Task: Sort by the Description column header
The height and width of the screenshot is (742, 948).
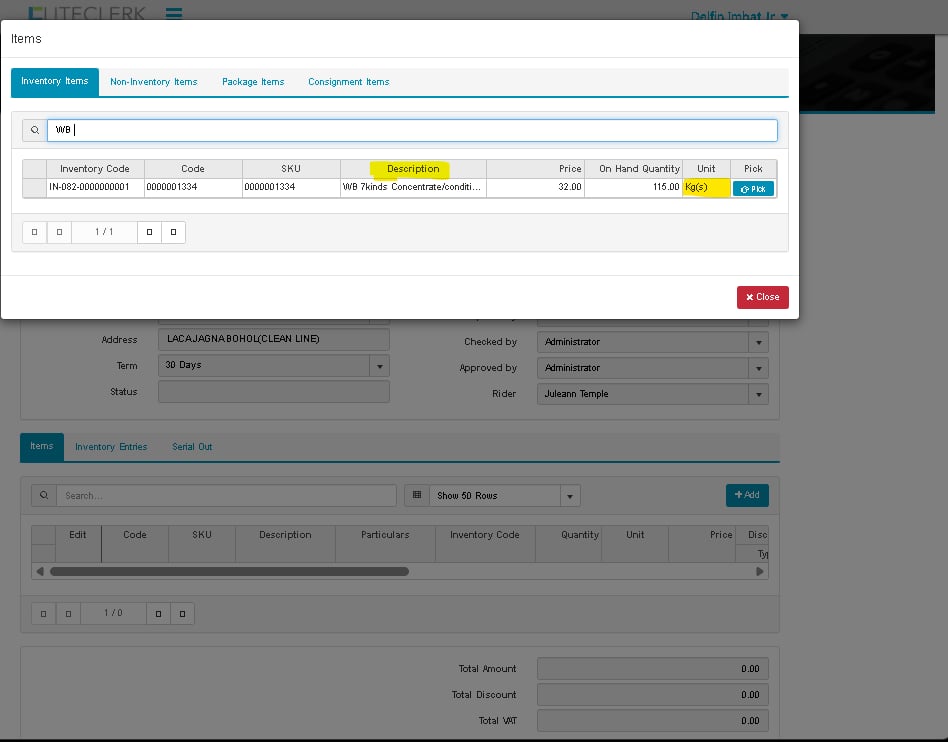Action: tap(413, 169)
